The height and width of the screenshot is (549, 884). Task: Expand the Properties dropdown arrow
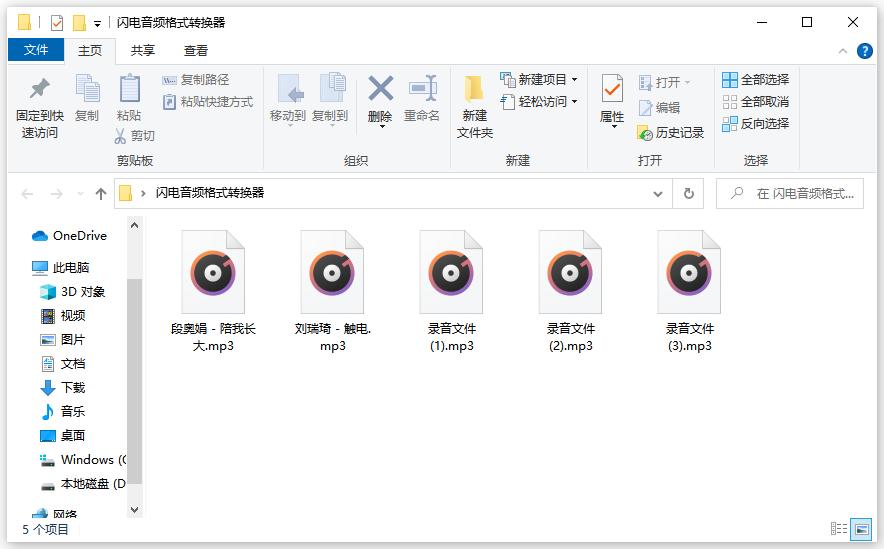614,127
